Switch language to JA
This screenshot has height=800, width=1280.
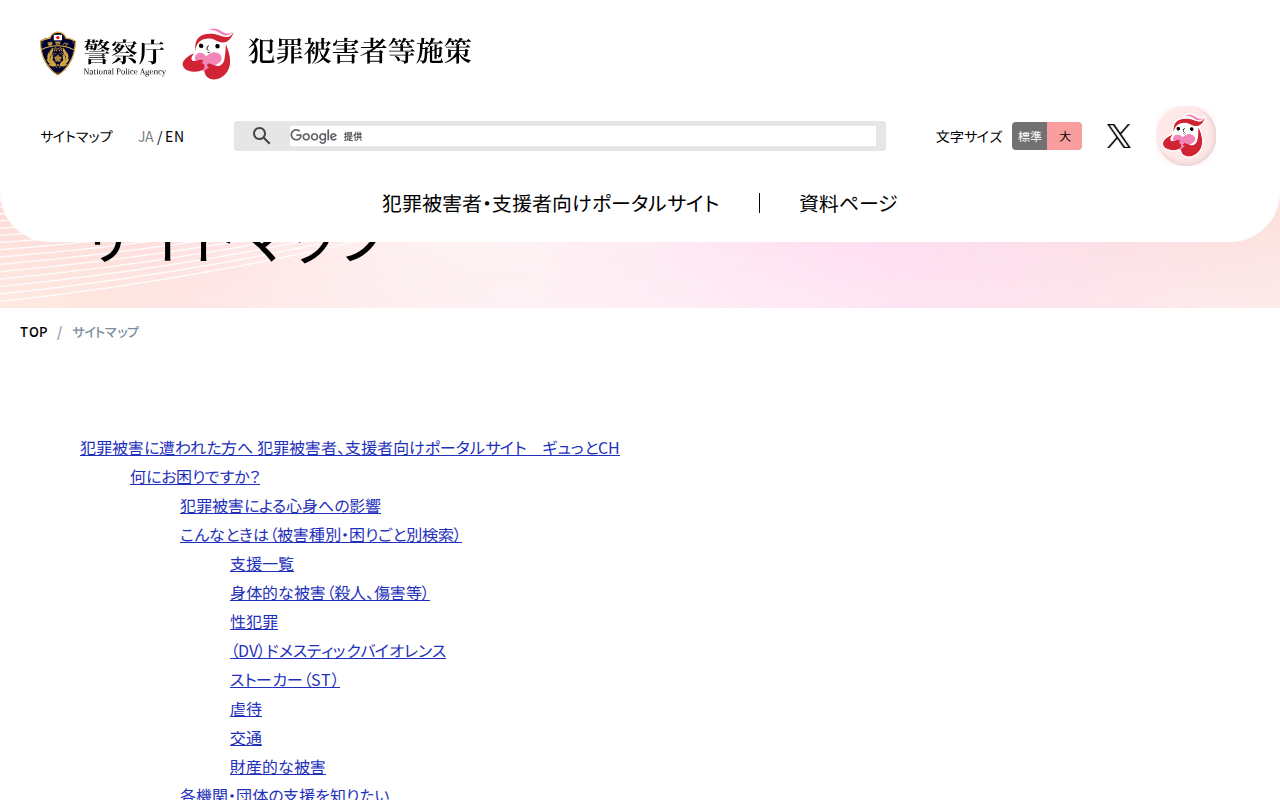pyautogui.click(x=146, y=136)
